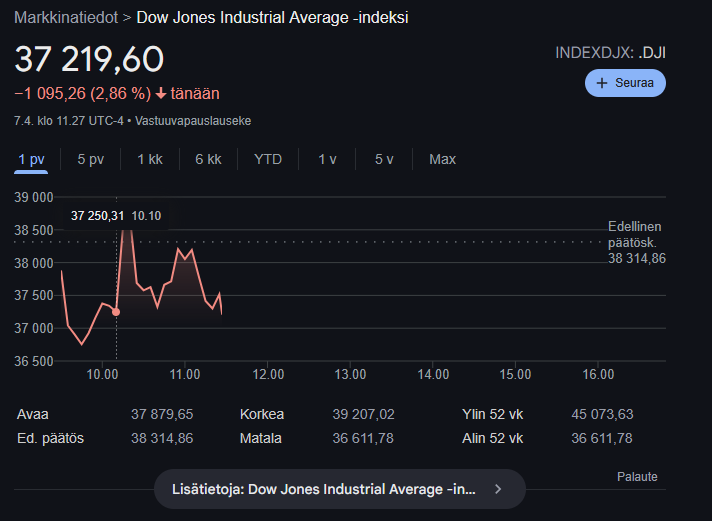Click the daily change -1 095,26 (2,86 %)
This screenshot has height=521, width=712.
[83, 94]
